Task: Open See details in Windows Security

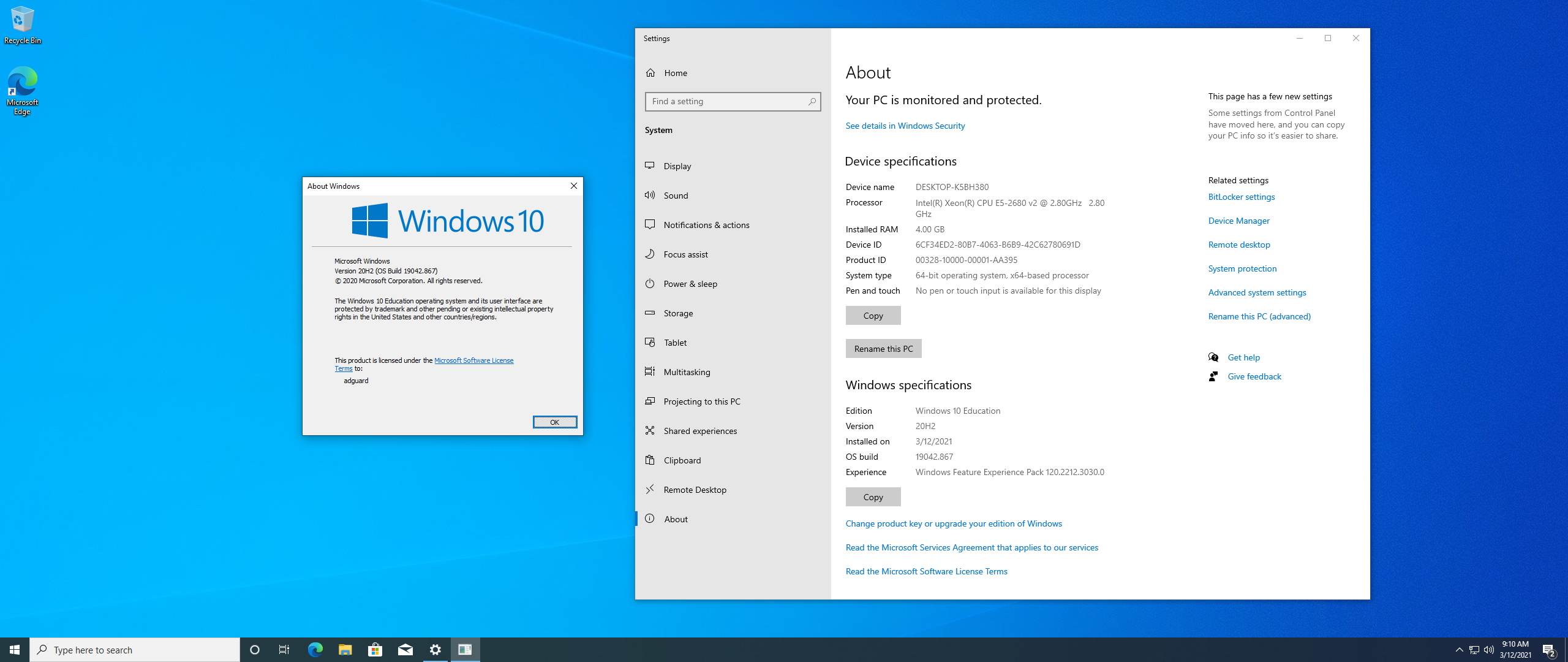Action: (x=905, y=126)
